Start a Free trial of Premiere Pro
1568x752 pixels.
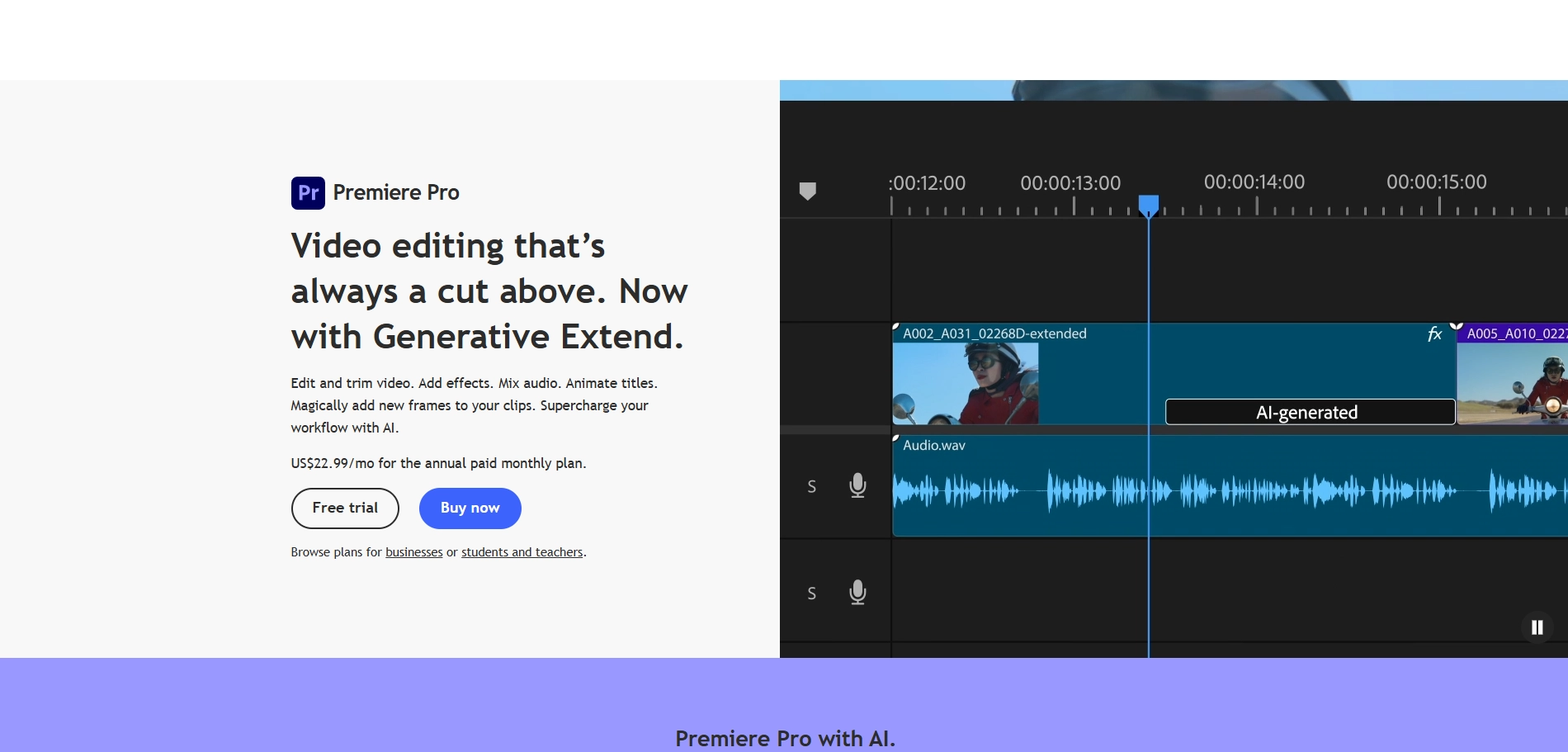[344, 508]
